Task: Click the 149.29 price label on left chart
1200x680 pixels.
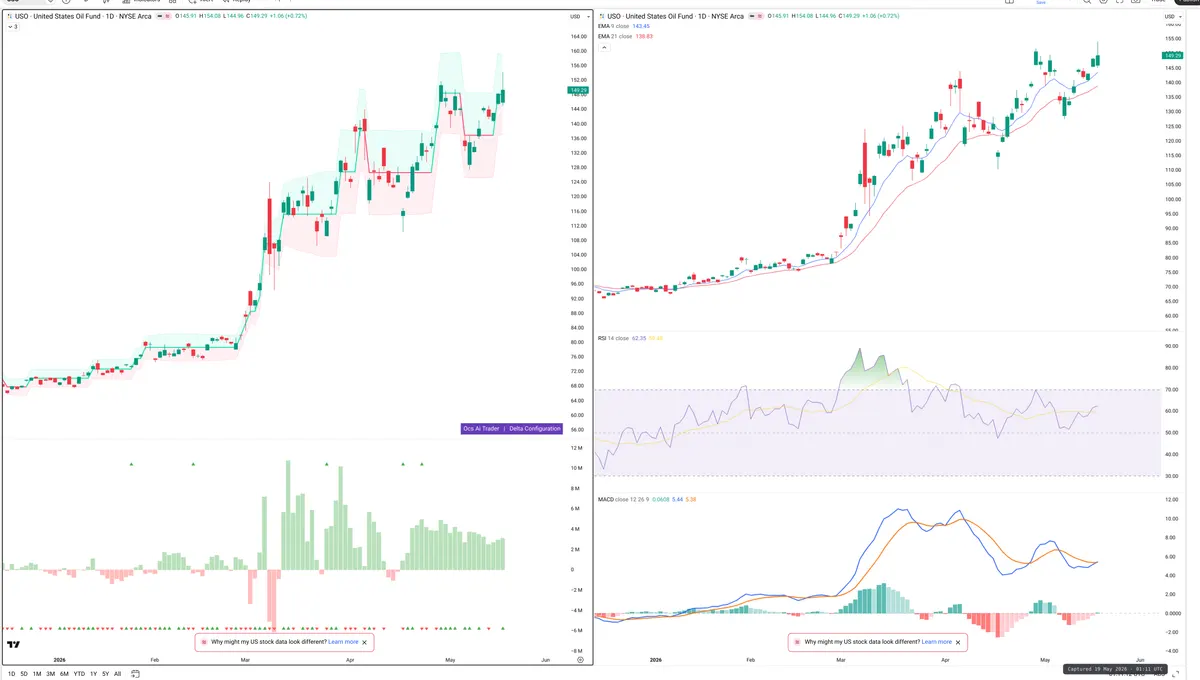Action: click(x=578, y=90)
